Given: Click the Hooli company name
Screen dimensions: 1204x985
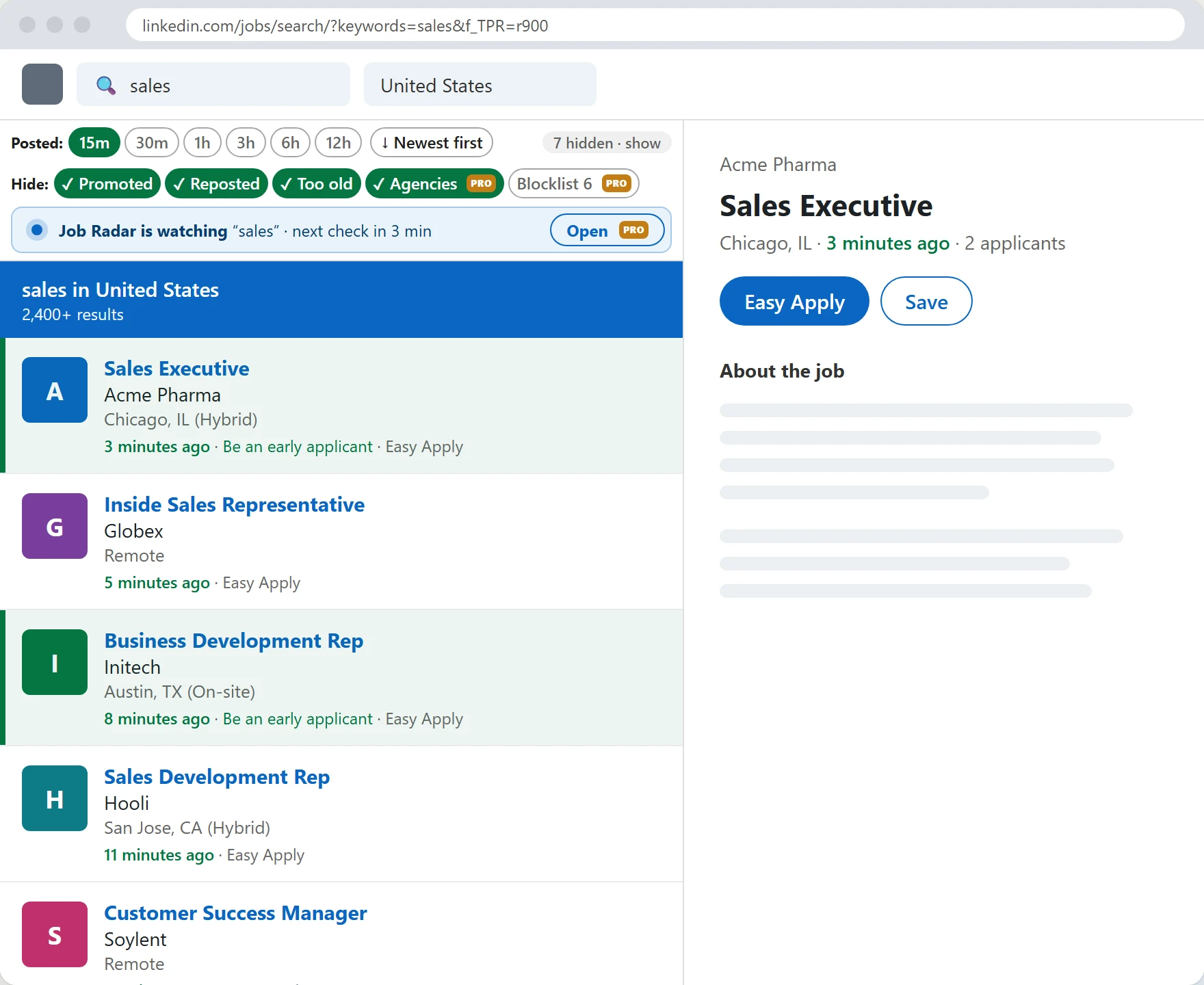Looking at the screenshot, I should [127, 803].
